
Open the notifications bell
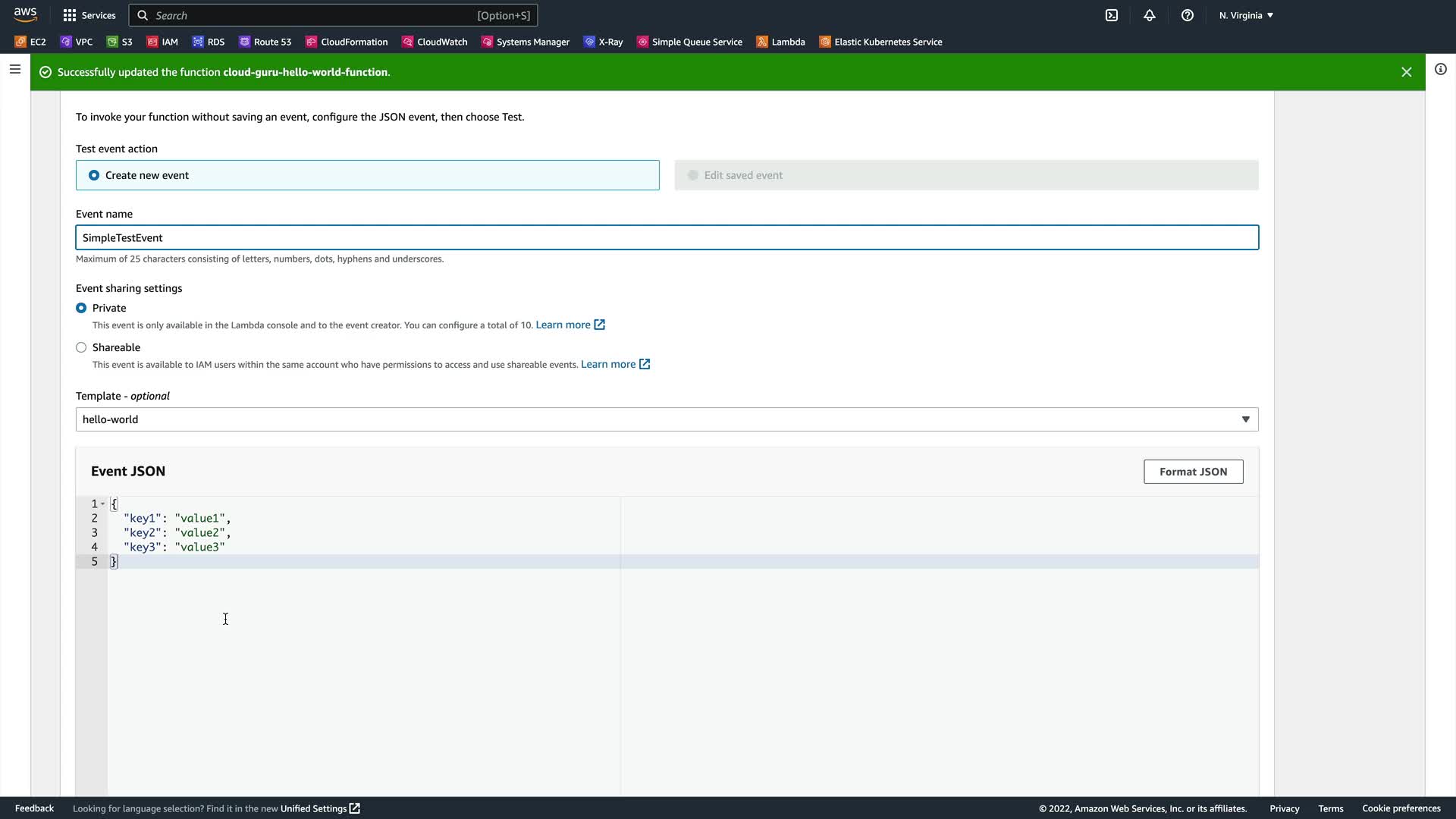[x=1150, y=15]
